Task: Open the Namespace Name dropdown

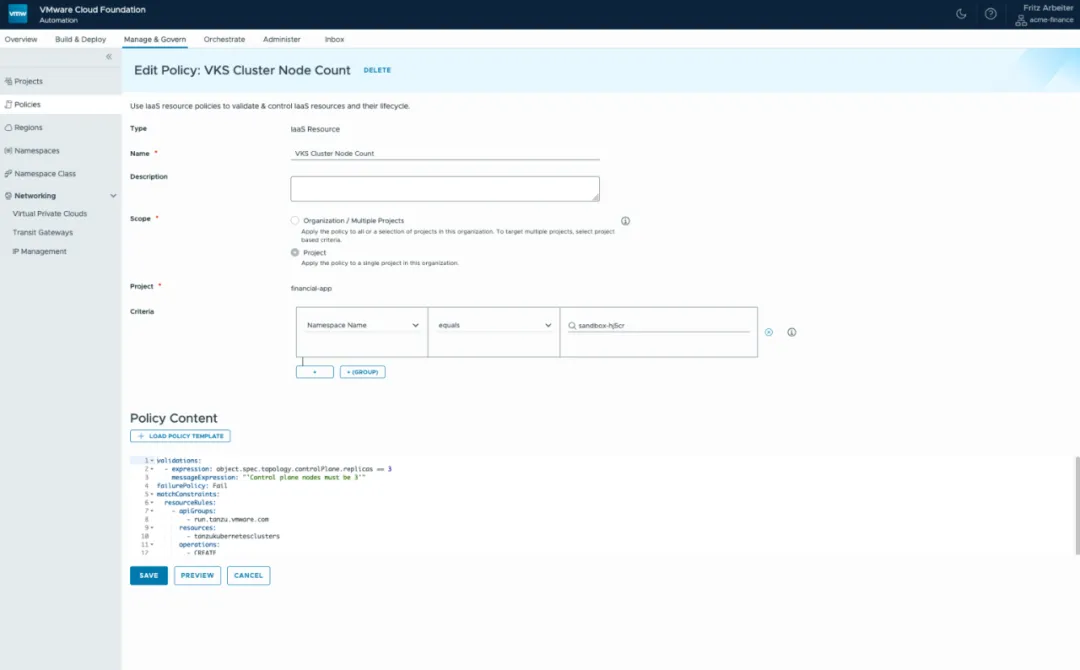Action: click(362, 325)
